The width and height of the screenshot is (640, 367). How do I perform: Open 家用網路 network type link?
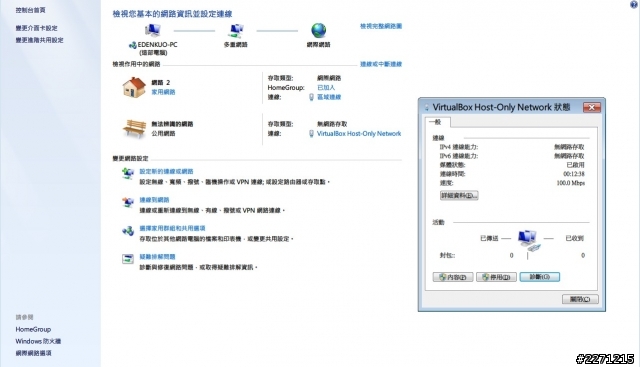click(163, 92)
